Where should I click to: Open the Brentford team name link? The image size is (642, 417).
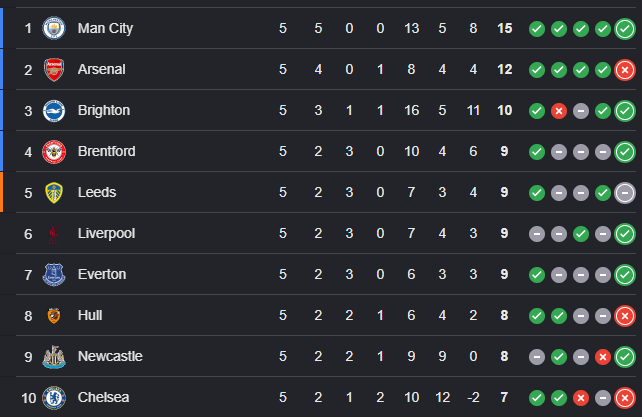click(x=106, y=151)
